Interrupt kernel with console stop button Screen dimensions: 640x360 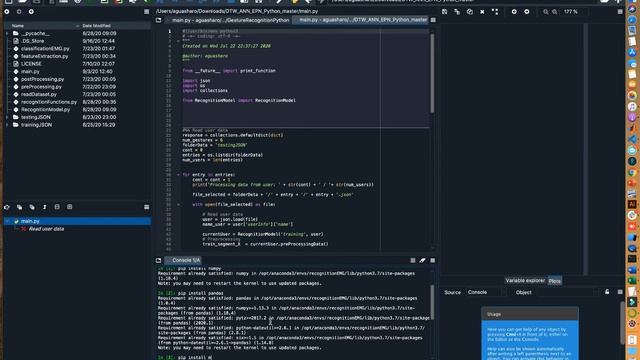click(x=413, y=260)
